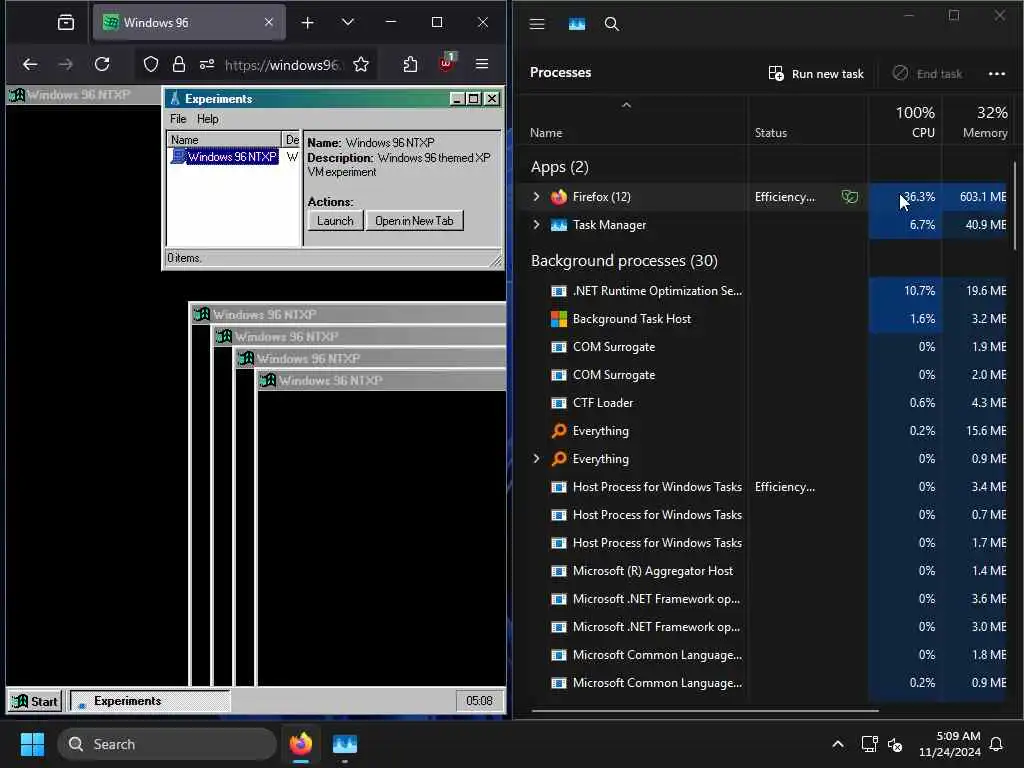The height and width of the screenshot is (768, 1024).
Task: Click the Firefox icon in process list
Action: click(559, 197)
